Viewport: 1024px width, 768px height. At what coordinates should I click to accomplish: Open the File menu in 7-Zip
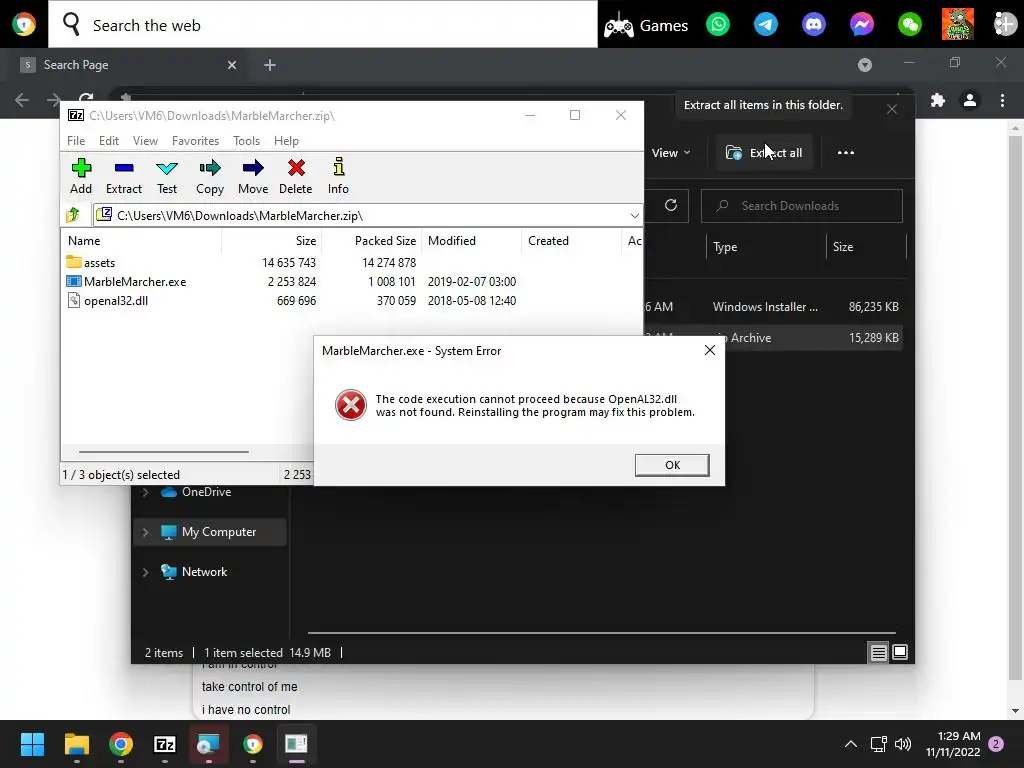pos(76,140)
